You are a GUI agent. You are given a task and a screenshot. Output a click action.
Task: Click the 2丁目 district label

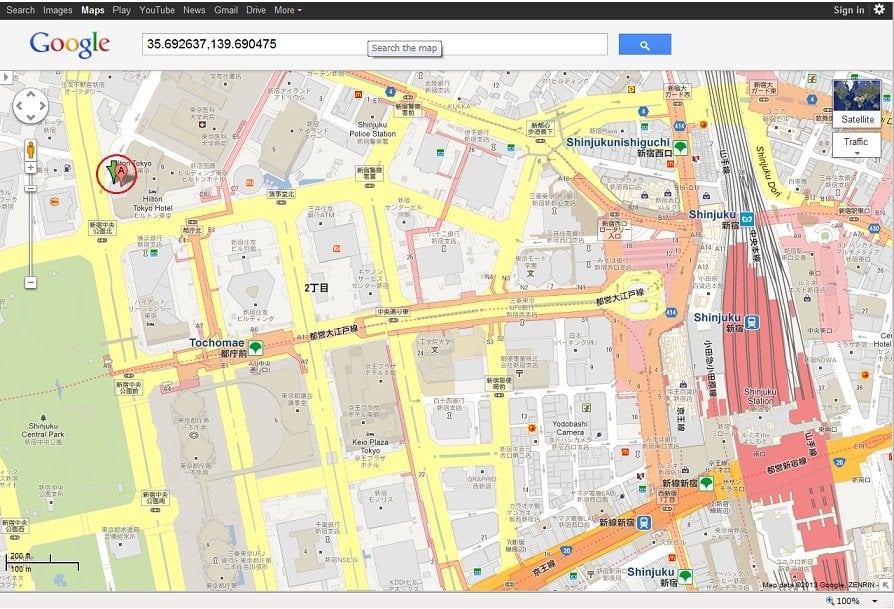[x=316, y=288]
